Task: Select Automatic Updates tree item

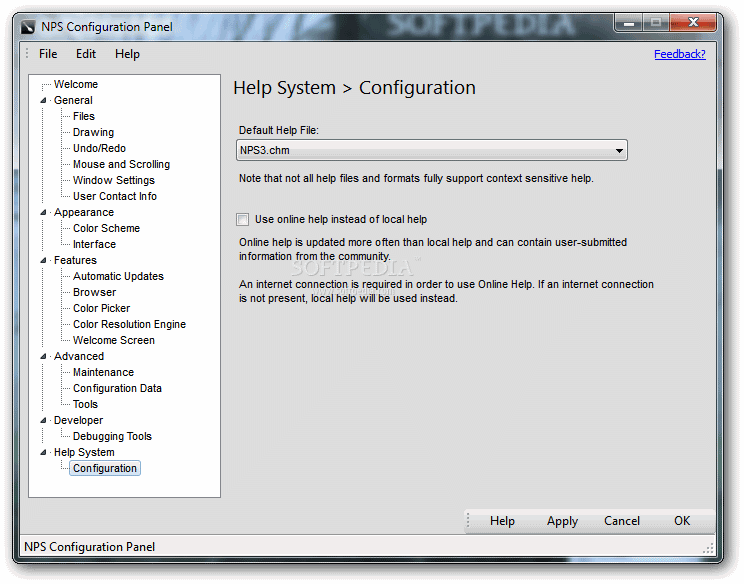Action: [118, 276]
